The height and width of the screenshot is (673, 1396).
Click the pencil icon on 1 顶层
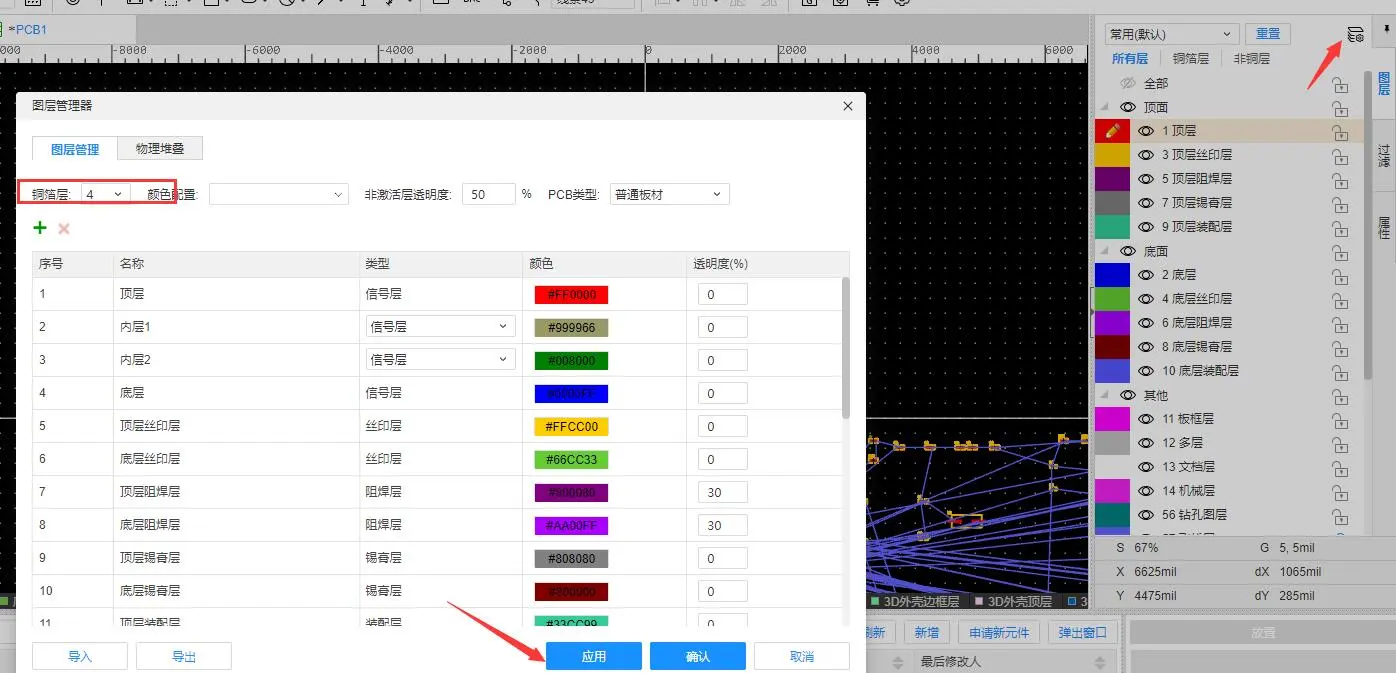1112,131
